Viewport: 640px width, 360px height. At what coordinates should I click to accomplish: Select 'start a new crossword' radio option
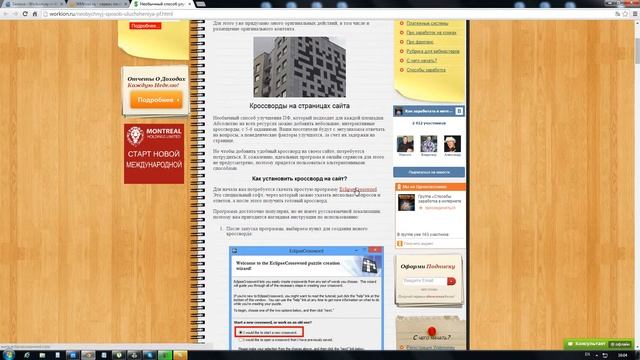[241, 333]
